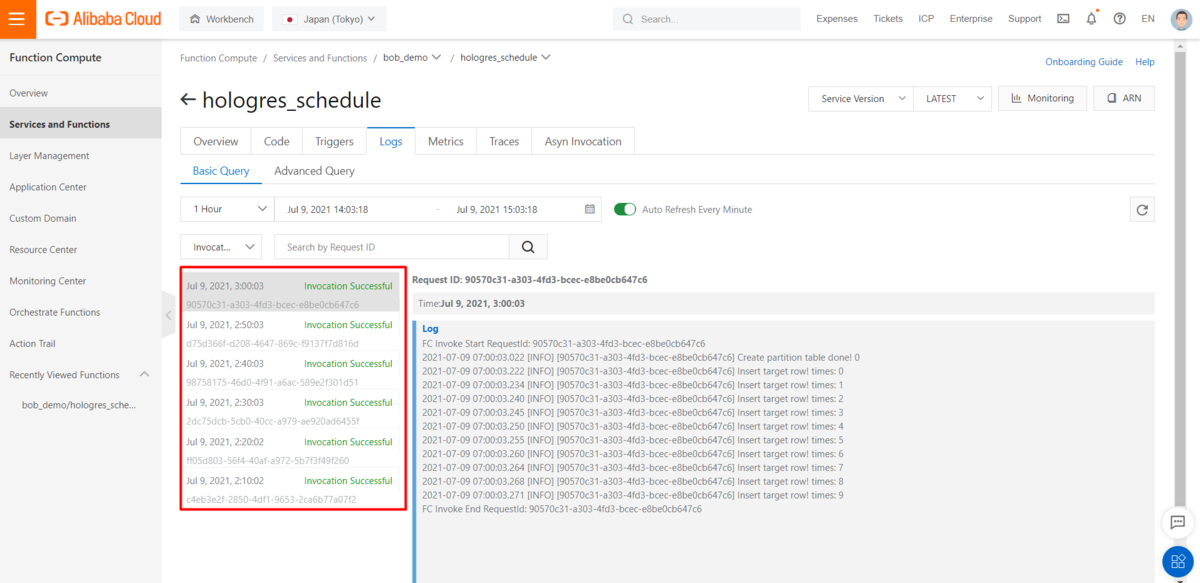Open Services and Functions in sidebar
Viewport: 1200px width, 583px height.
[80, 124]
